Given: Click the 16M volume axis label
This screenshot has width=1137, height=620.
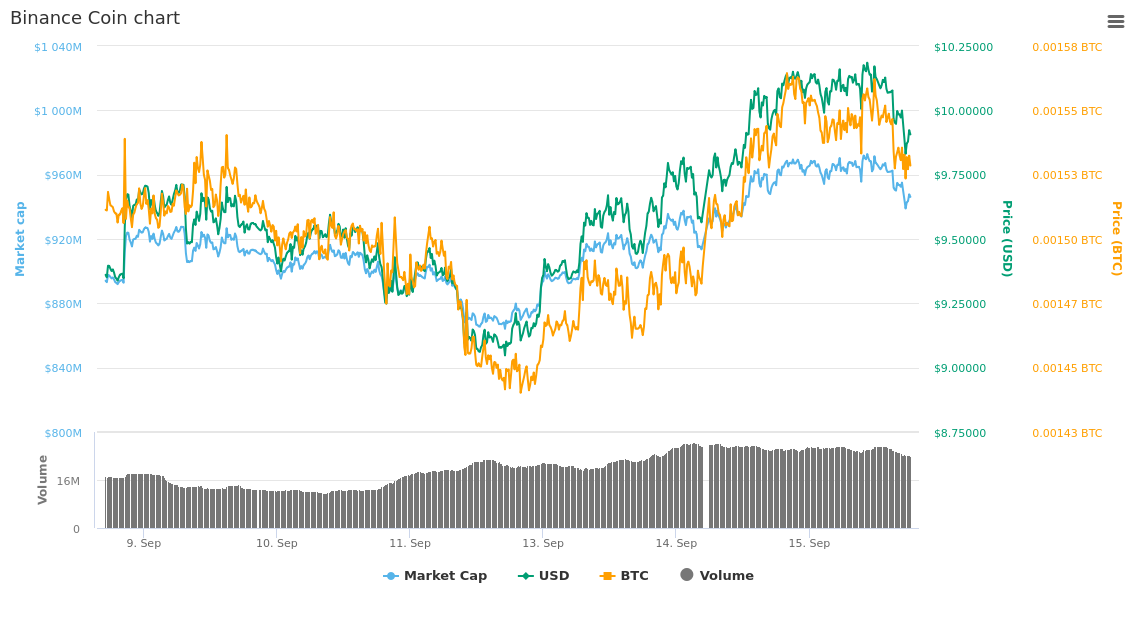Looking at the screenshot, I should pos(68,481).
